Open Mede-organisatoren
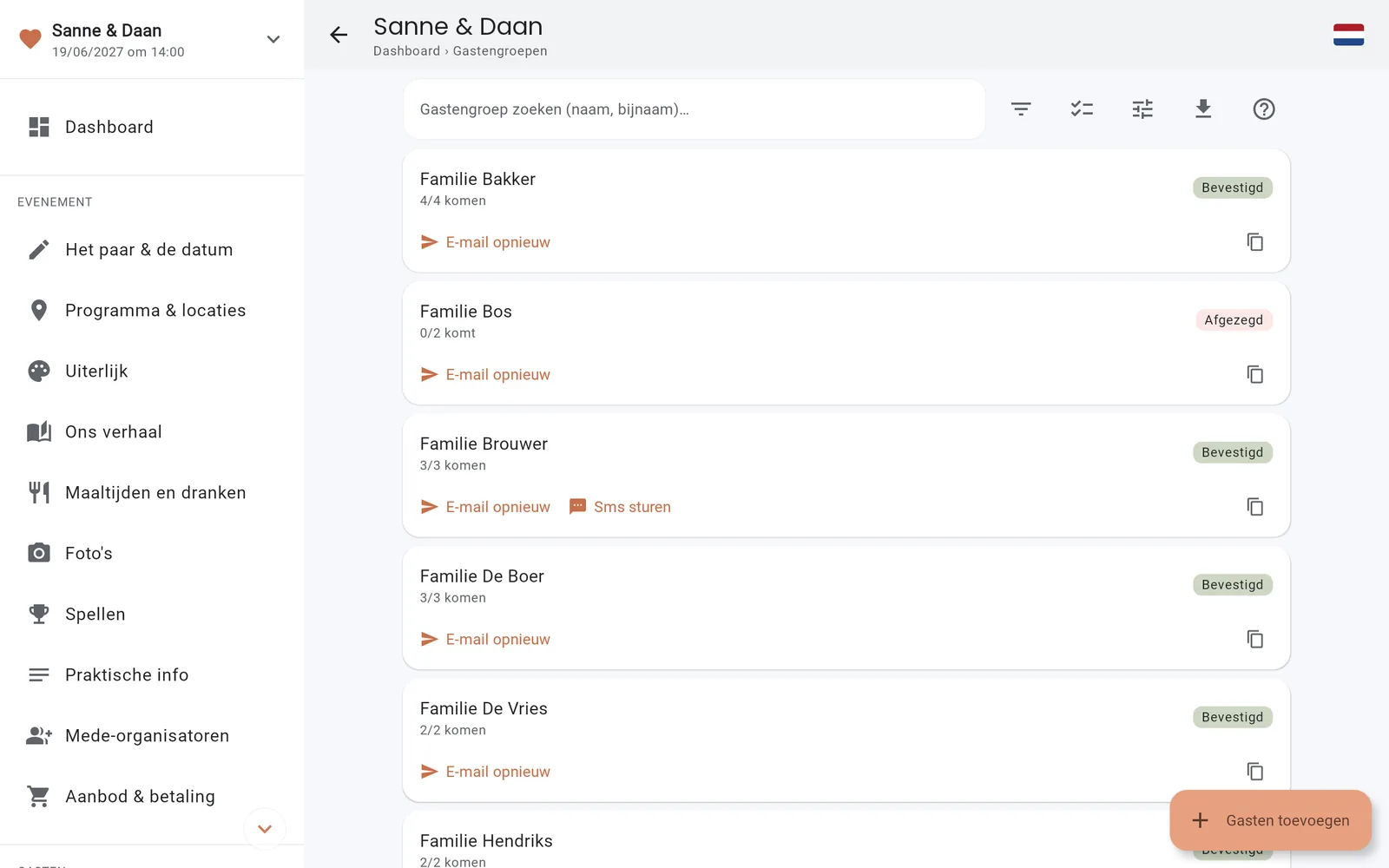Viewport: 1389px width, 868px height. tap(152, 736)
